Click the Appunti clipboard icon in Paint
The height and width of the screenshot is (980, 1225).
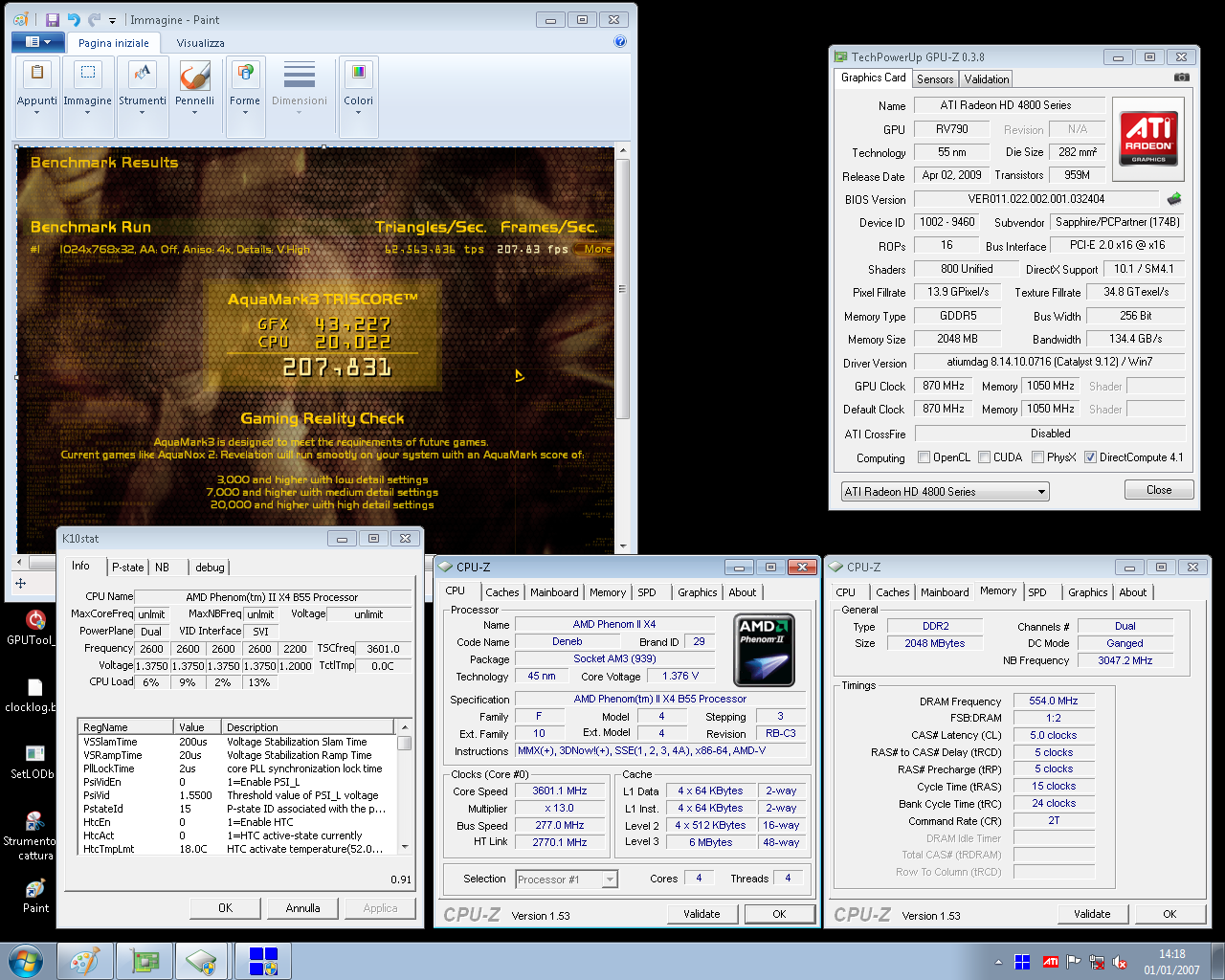[x=36, y=74]
